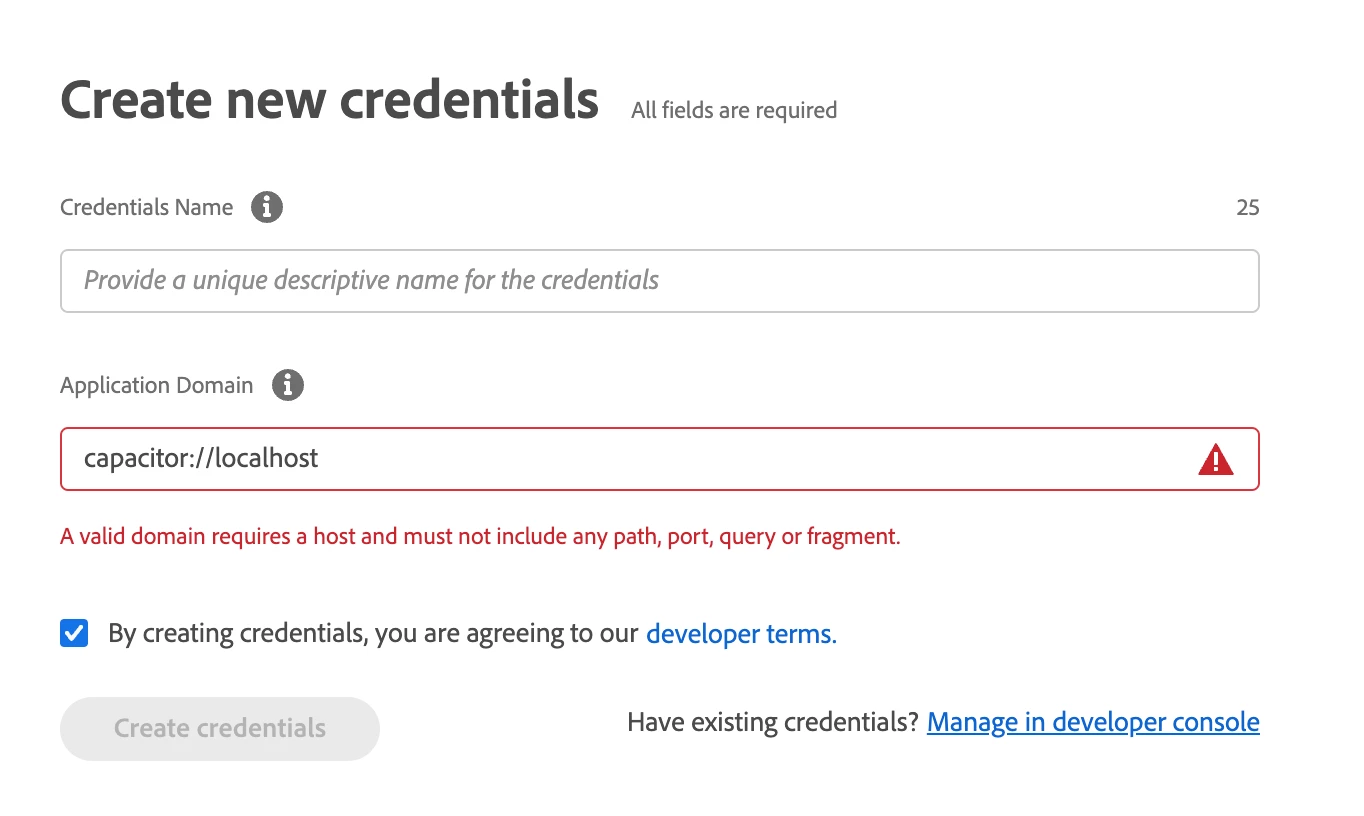Click the red valid domain error message

(x=480, y=537)
